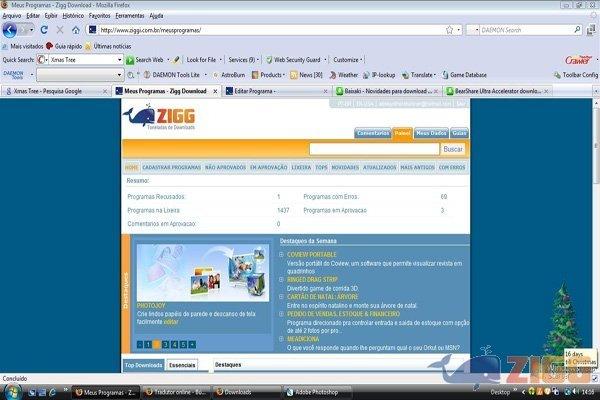This screenshot has height=400, width=600.
Task: Select the Essenciais tab
Action: (182, 366)
